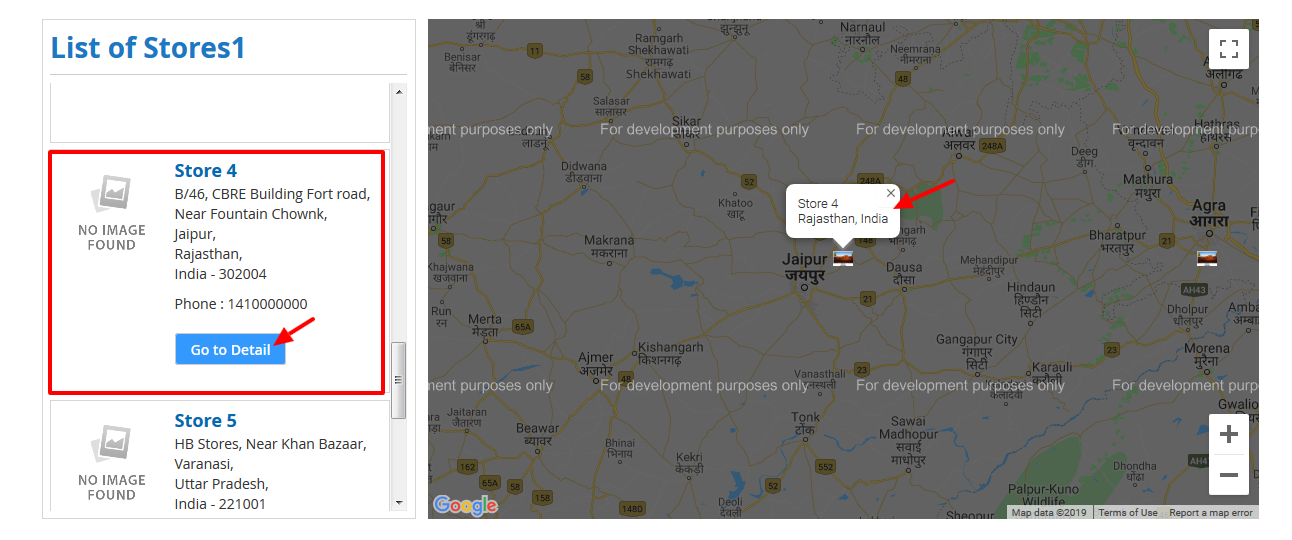This screenshot has width=1292, height=540.
Task: Click Report a map error link
Action: point(1211,513)
